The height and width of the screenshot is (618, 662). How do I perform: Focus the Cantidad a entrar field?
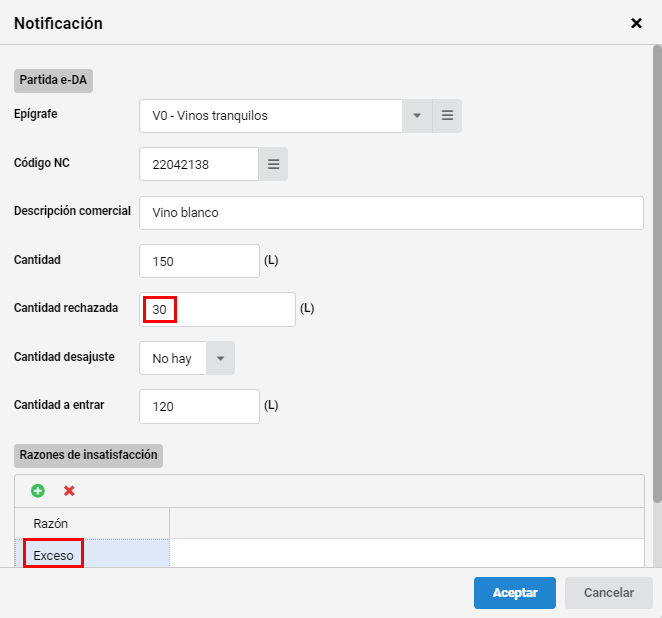pyautogui.click(x=199, y=407)
